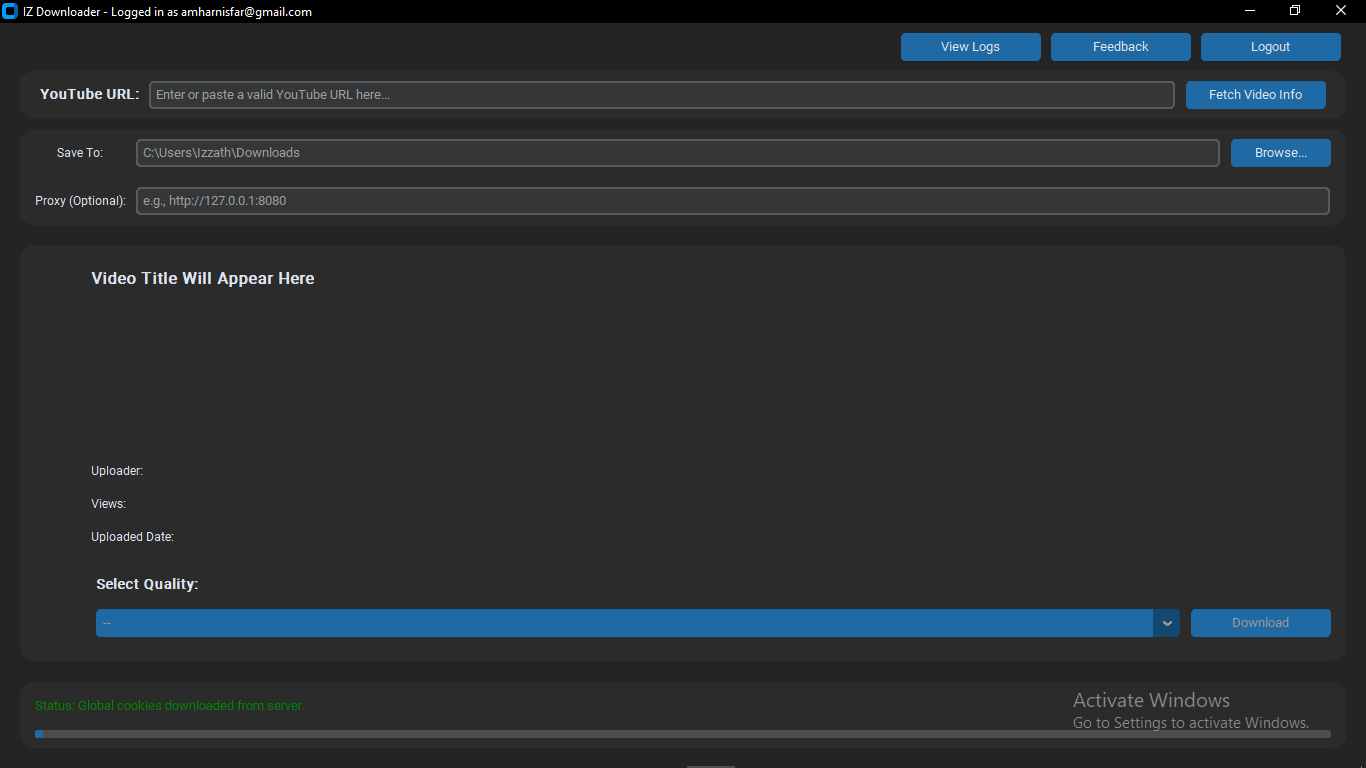Click the YouTube URL label text
This screenshot has height=768, width=1366.
point(88,94)
